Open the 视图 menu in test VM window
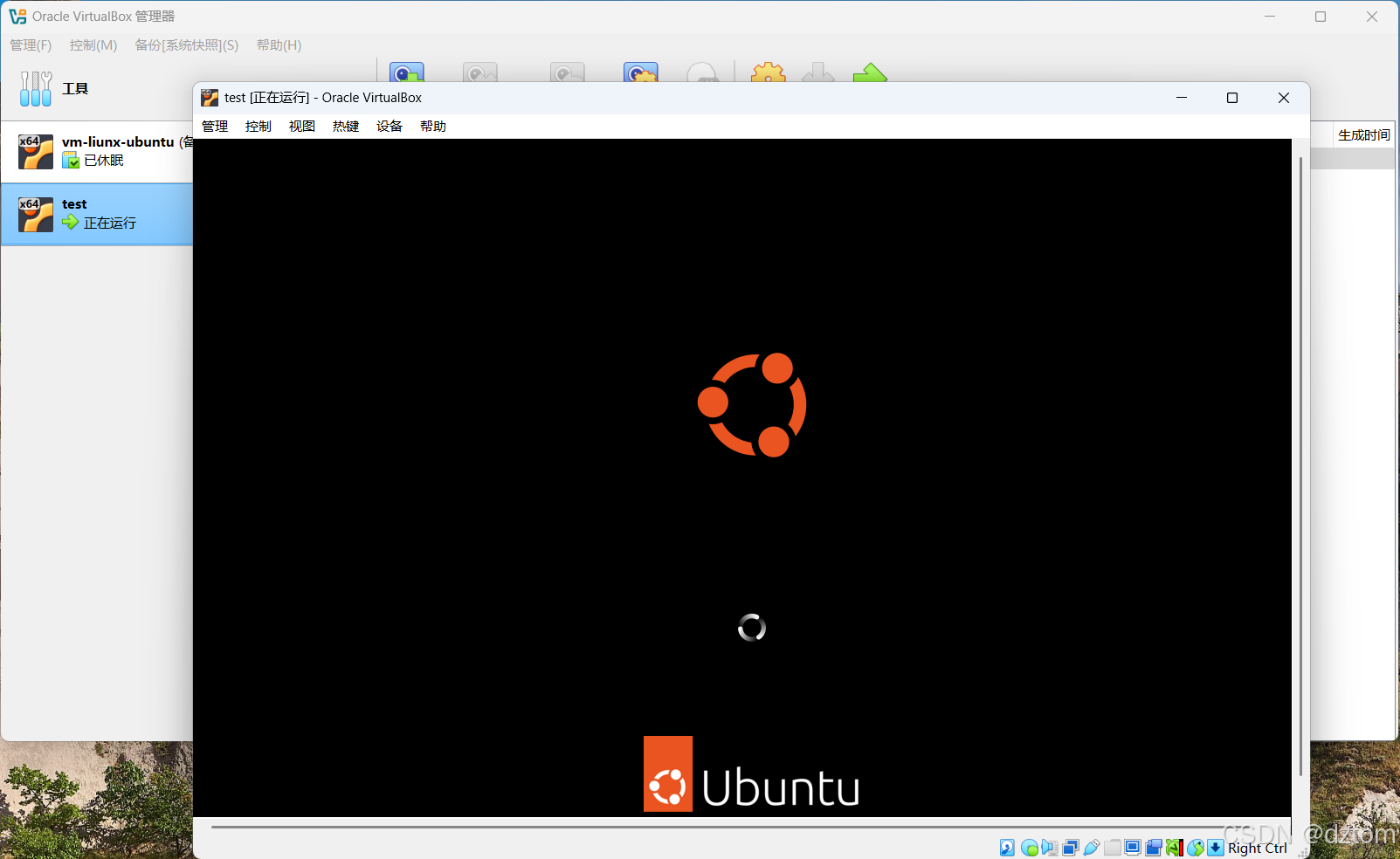Screen dimensions: 1400x859 tap(302, 126)
